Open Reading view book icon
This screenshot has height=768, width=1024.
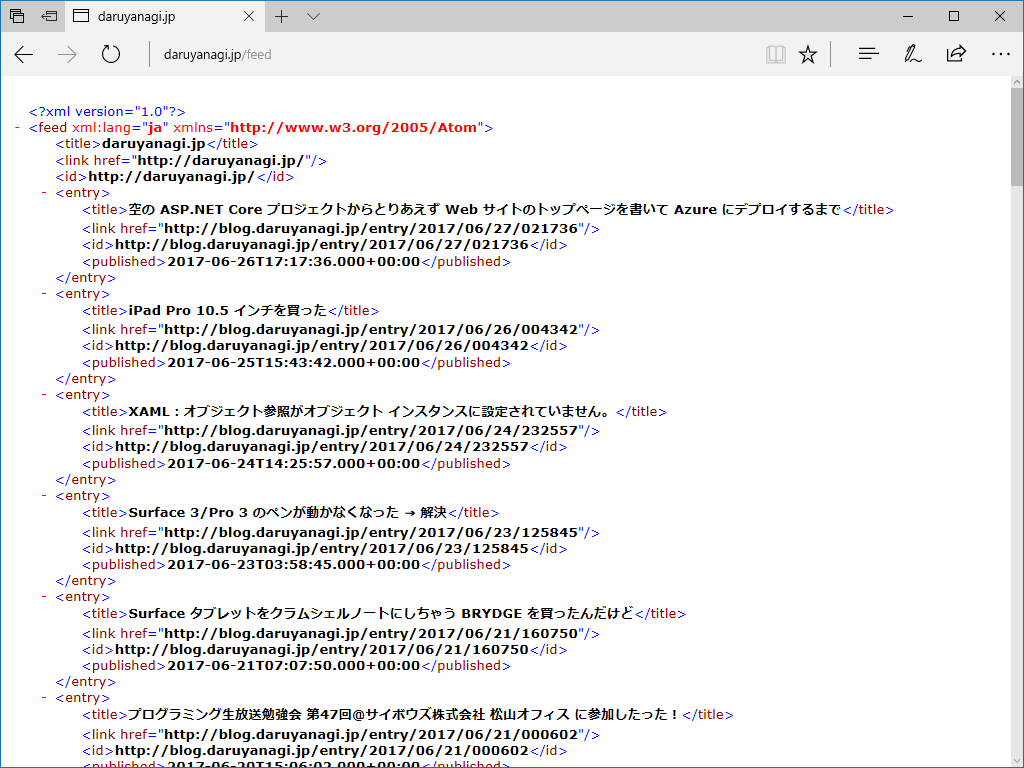point(775,54)
